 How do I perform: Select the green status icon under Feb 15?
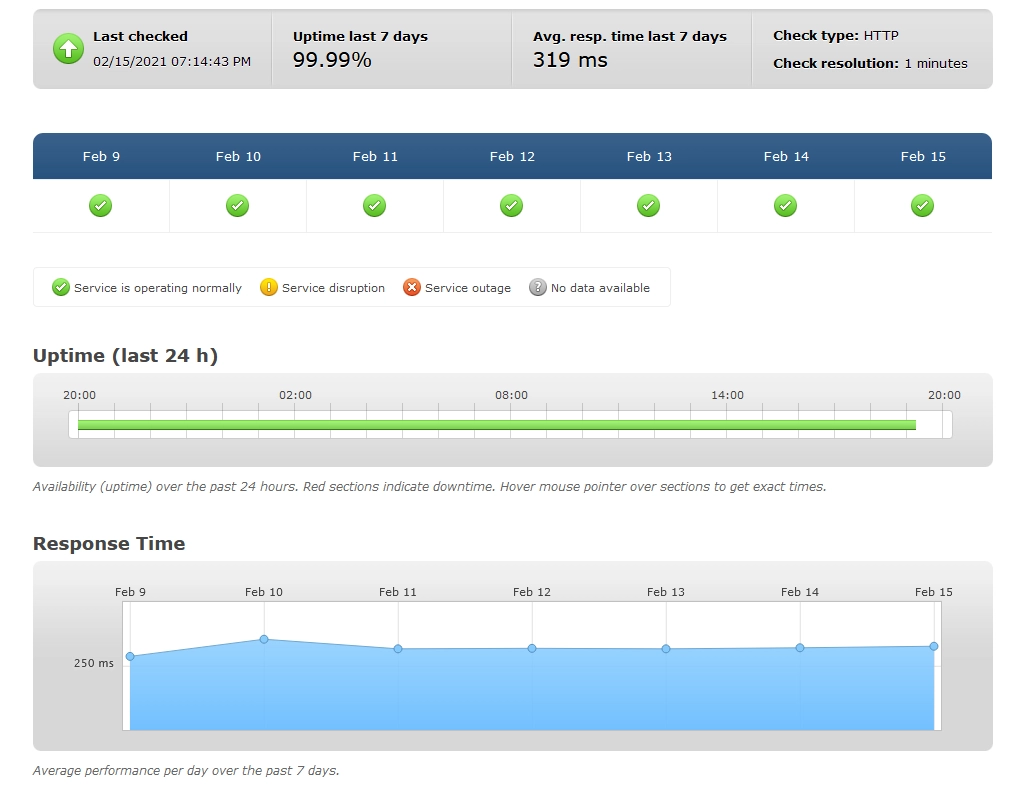click(x=922, y=205)
